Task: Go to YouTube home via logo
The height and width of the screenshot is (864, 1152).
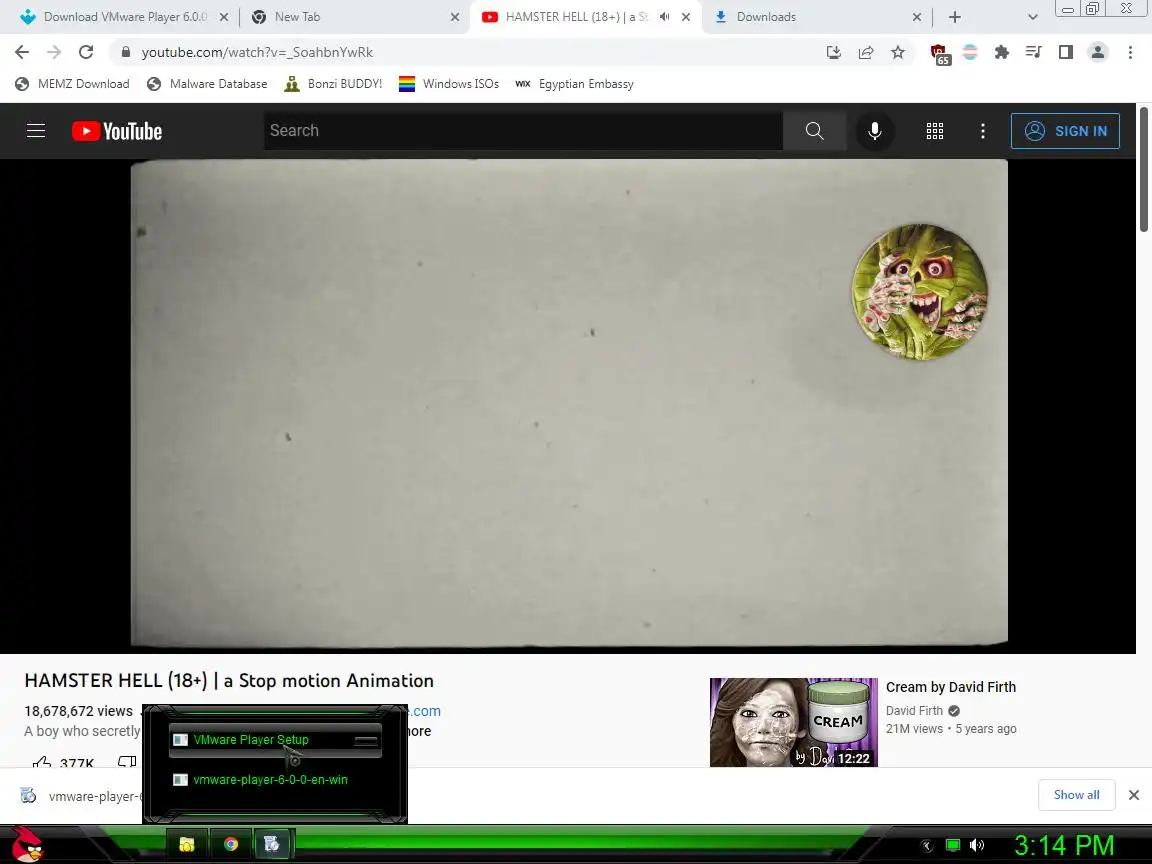Action: click(117, 131)
